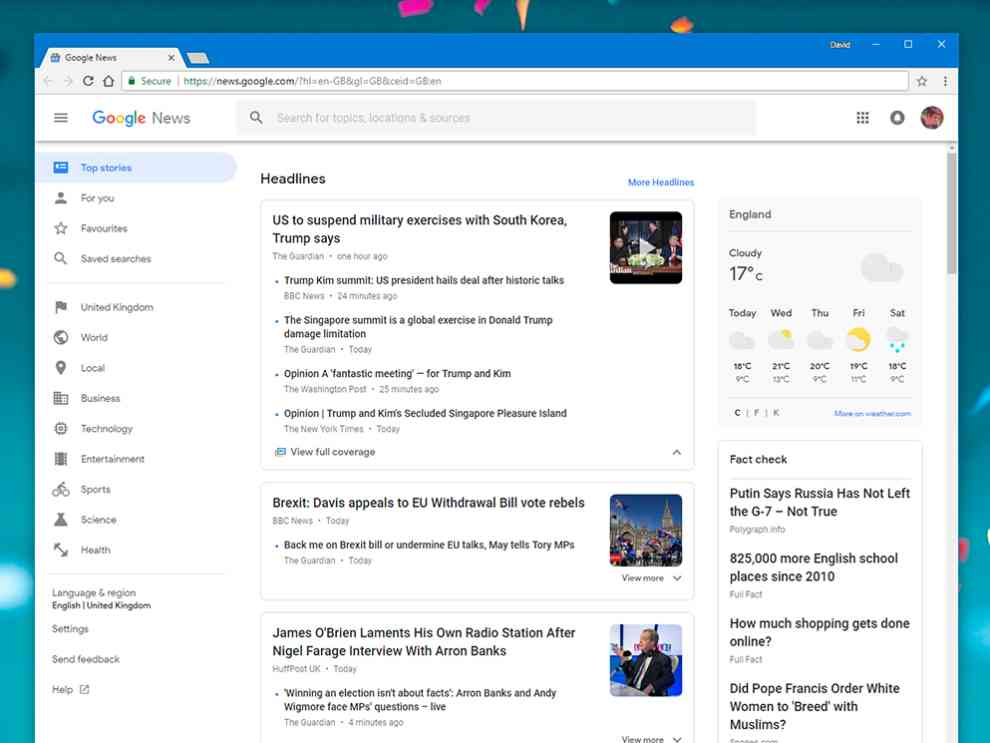This screenshot has height=743, width=990.
Task: Open the notifications bell icon
Action: 897,117
